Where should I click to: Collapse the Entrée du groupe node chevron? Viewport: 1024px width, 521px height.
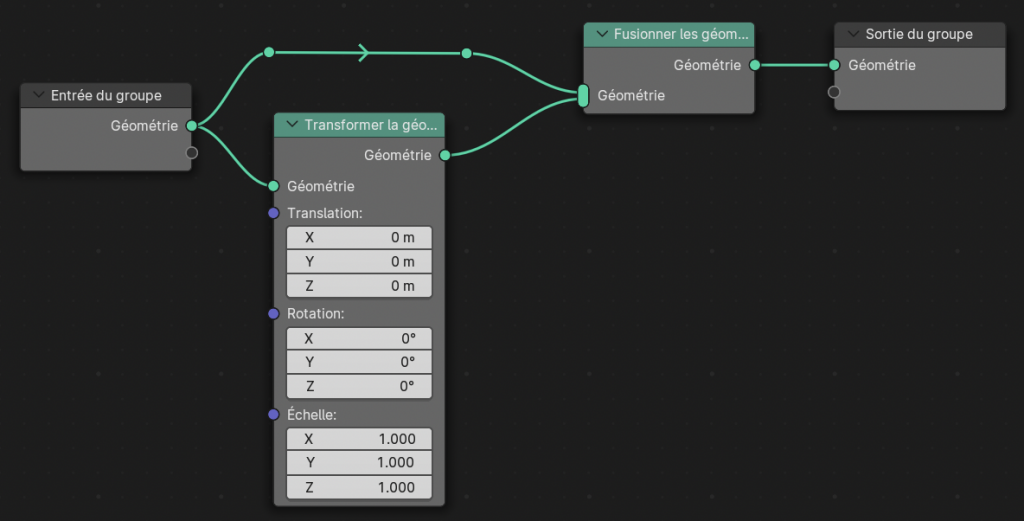point(38,96)
